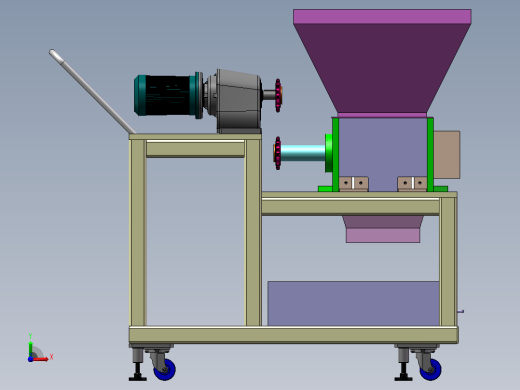
Task: Click the red X axis of triad
Action: 41,359
